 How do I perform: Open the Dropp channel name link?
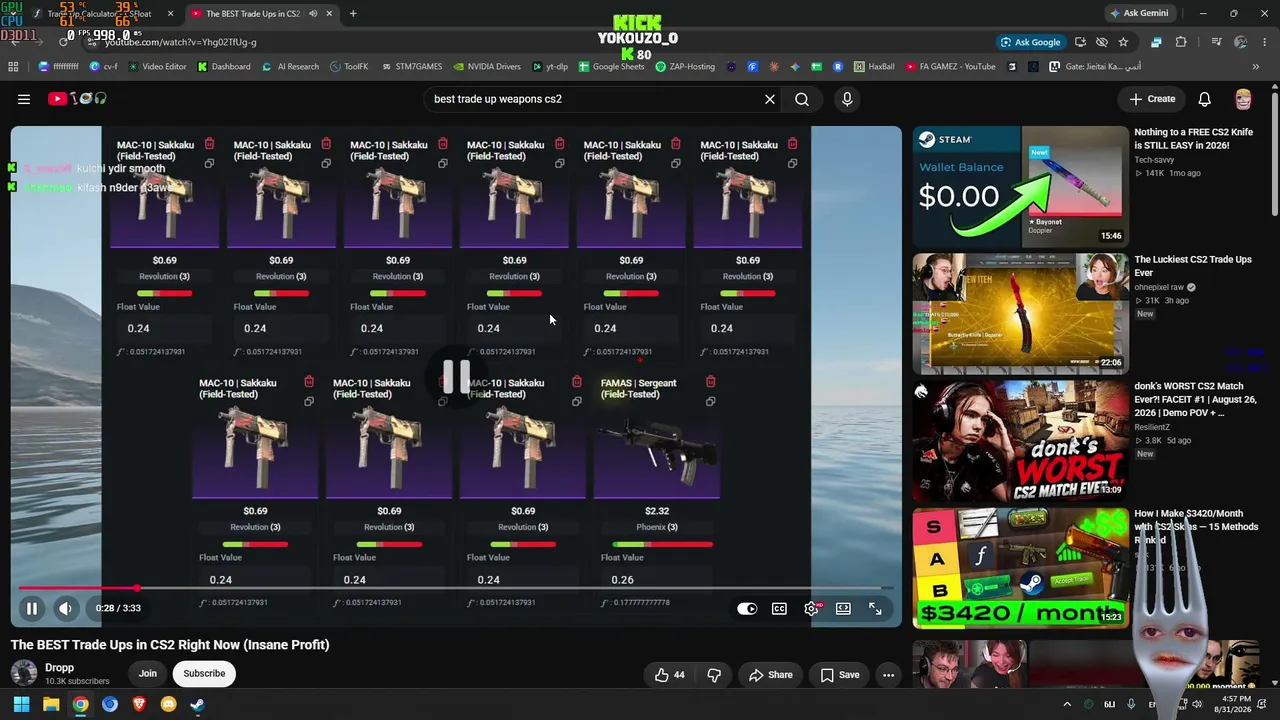pos(59,668)
